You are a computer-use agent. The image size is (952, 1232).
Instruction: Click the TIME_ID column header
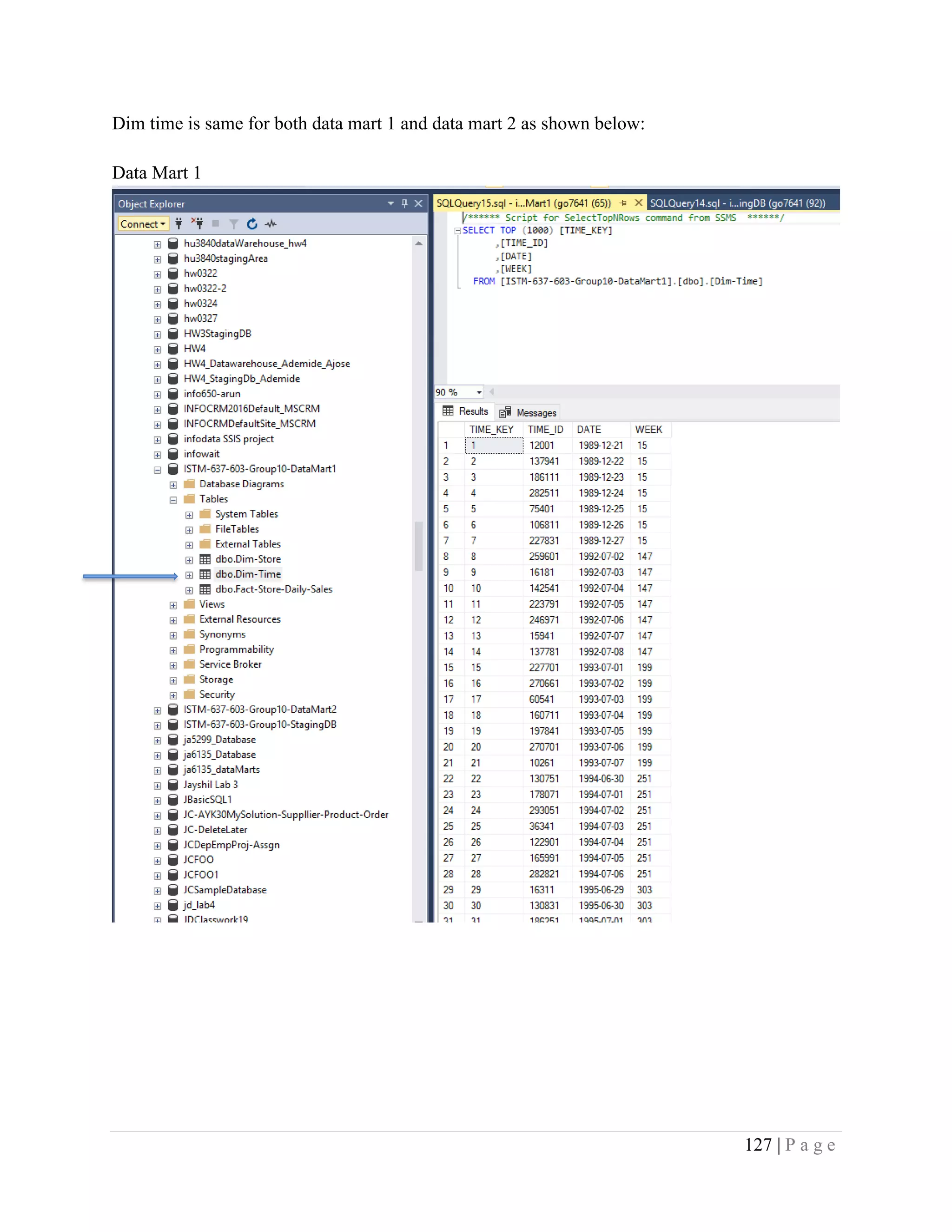click(x=548, y=430)
